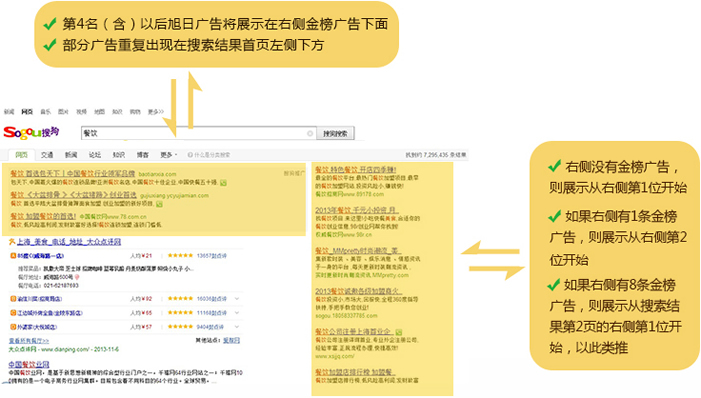Image resolution: width=701 pixels, height=398 pixels.
Task: Open right ad 2013年餐饮 千元小投资
Action: point(356,210)
